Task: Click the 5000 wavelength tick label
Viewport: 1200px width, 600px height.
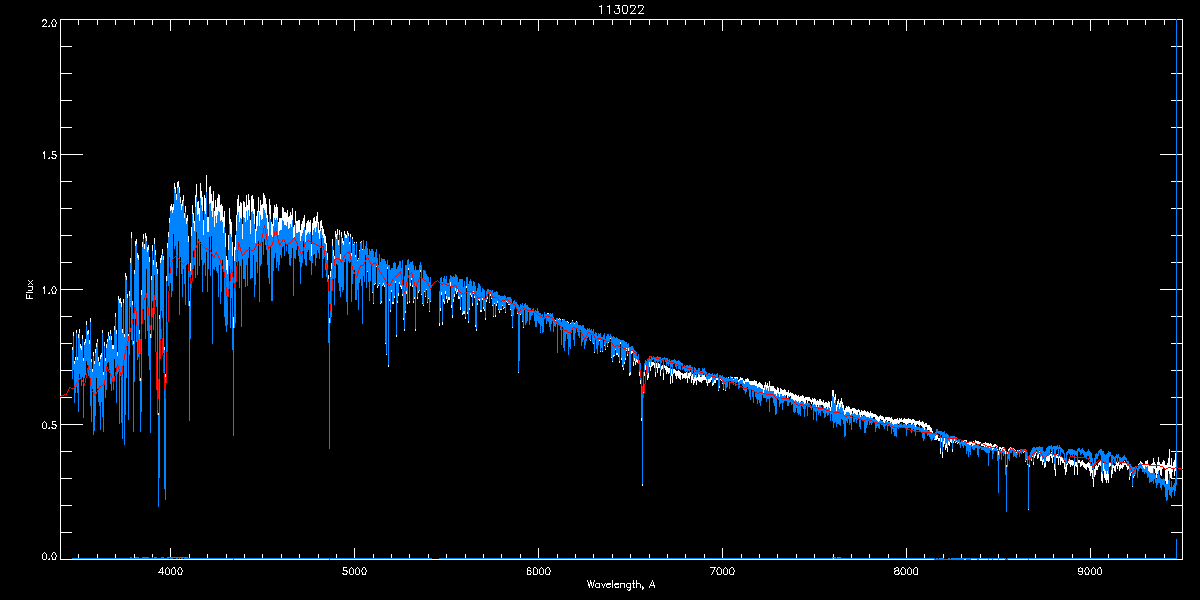Action: pos(355,571)
